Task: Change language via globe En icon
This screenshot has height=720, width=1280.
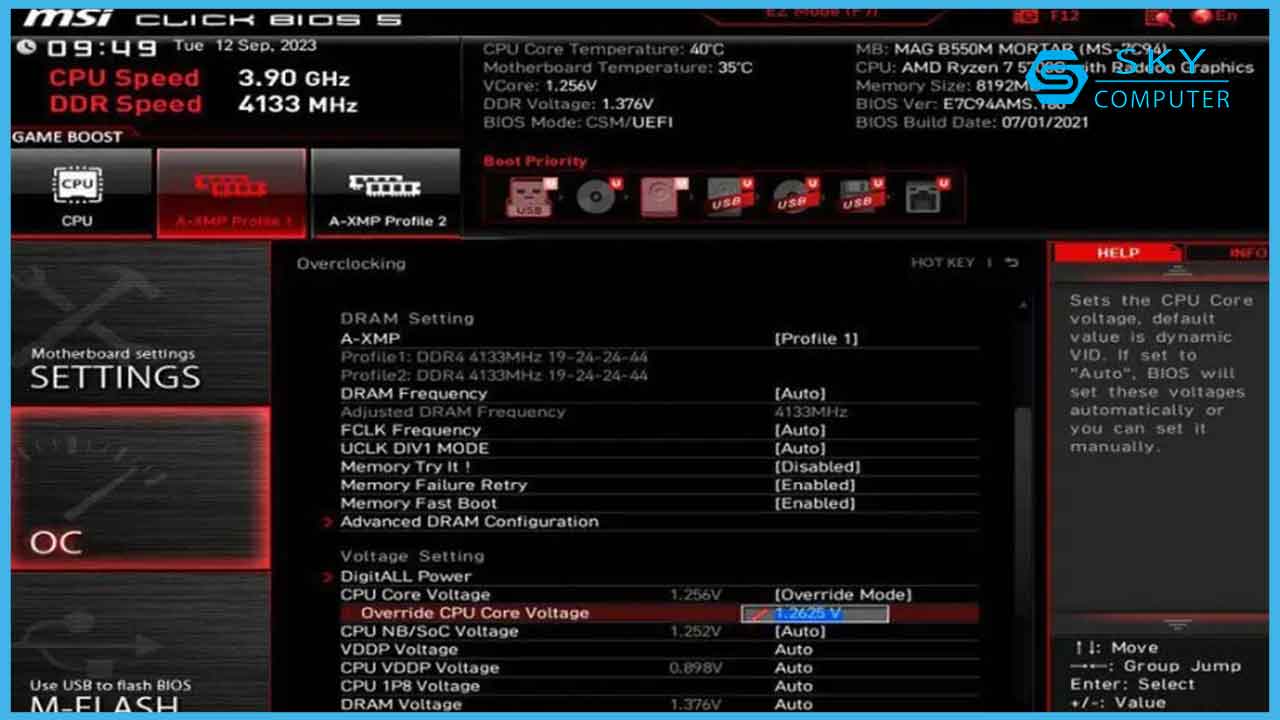Action: (1214, 16)
